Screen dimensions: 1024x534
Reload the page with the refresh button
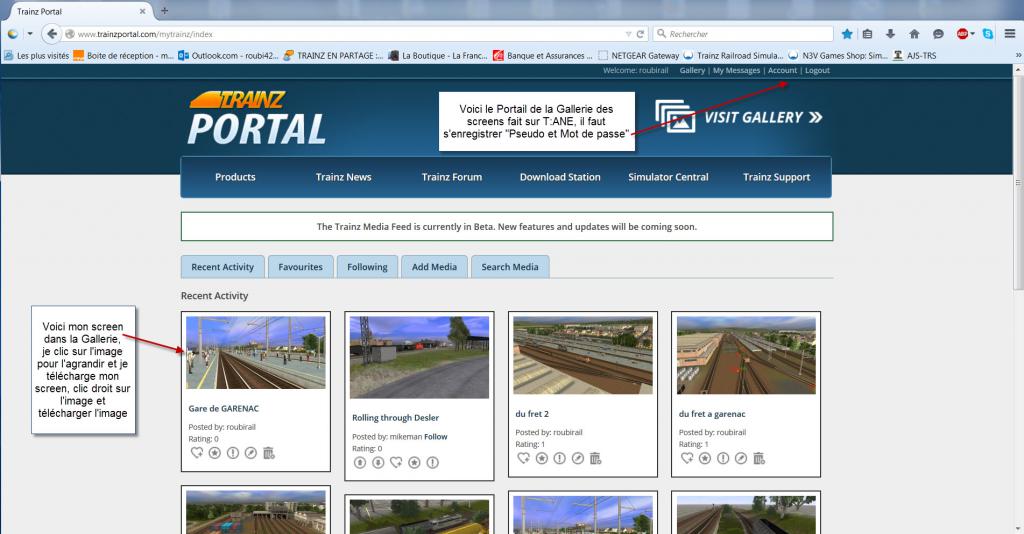pyautogui.click(x=640, y=34)
